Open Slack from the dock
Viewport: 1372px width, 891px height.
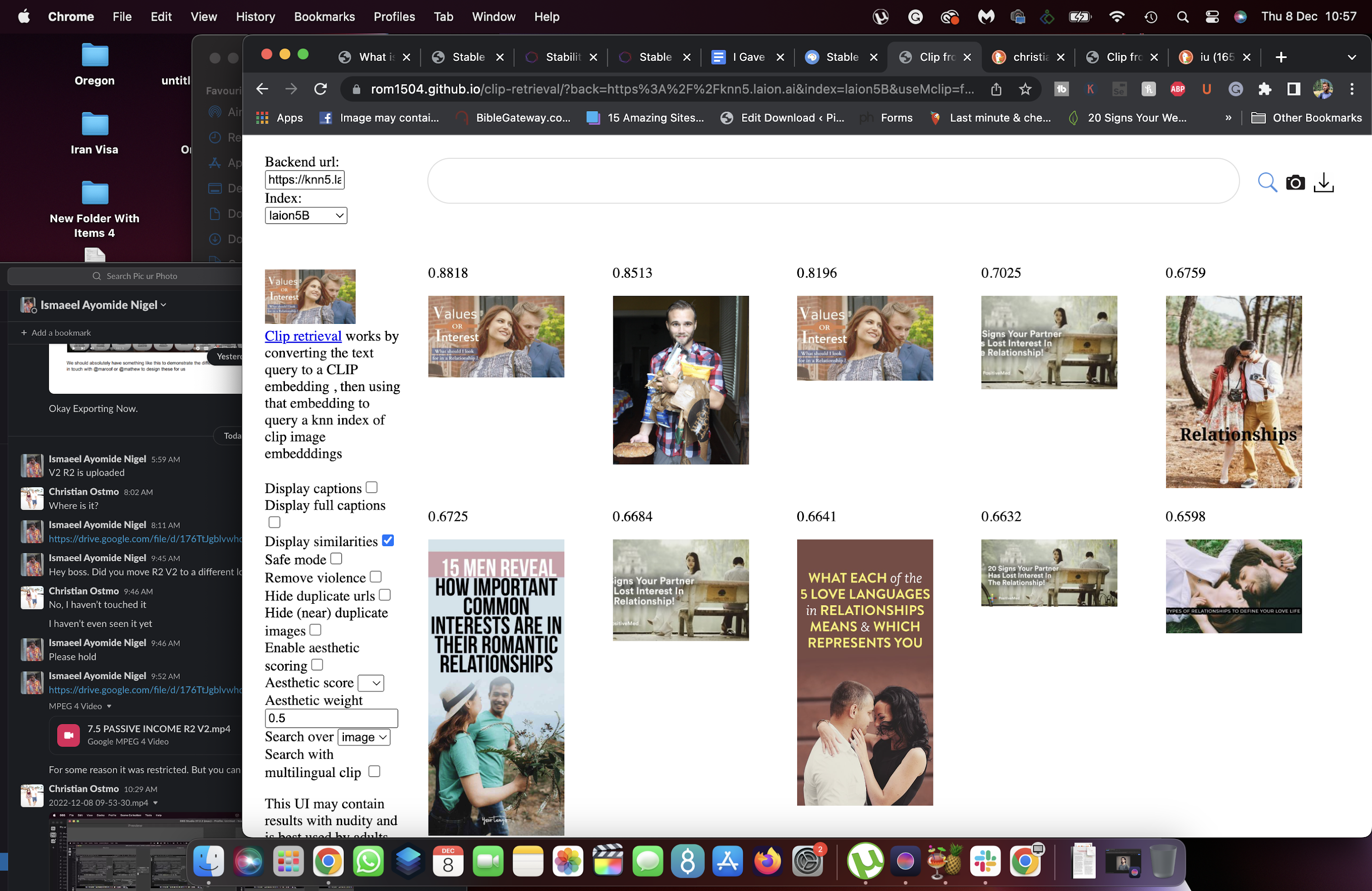[x=985, y=862]
